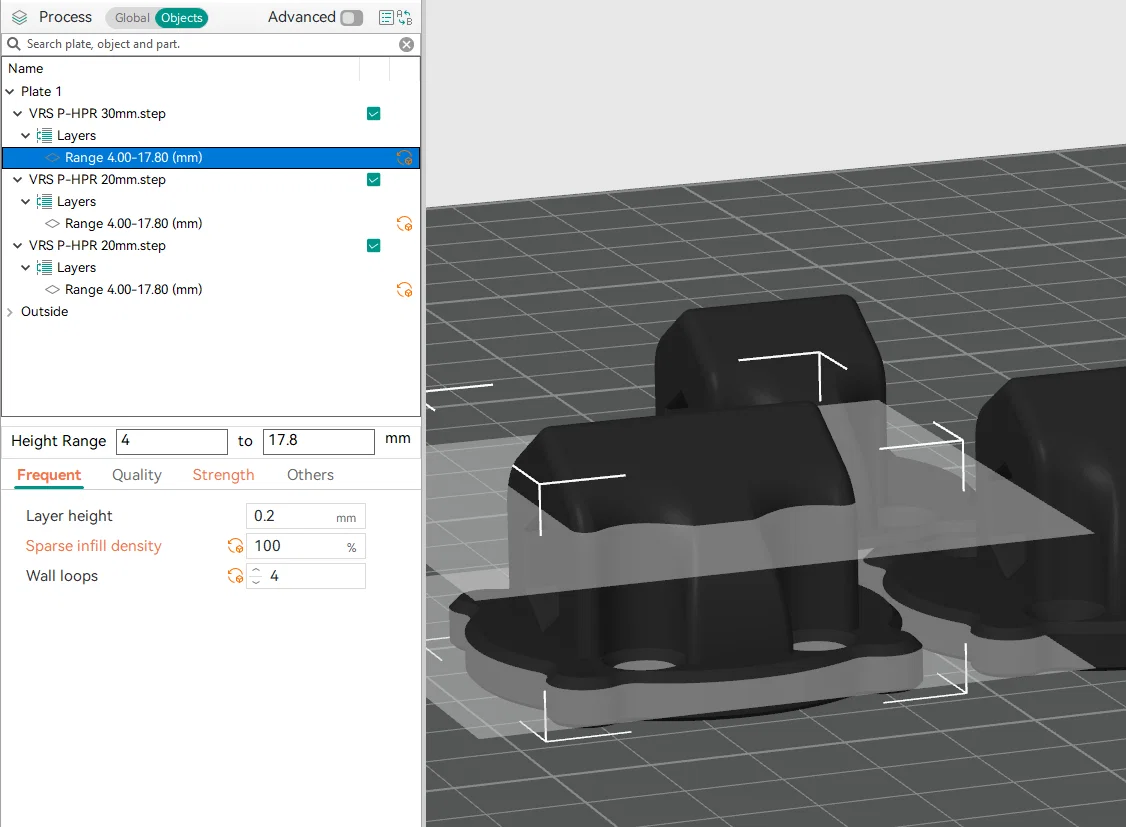
Task: Click modified icon on first 20mm range row
Action: coord(405,224)
